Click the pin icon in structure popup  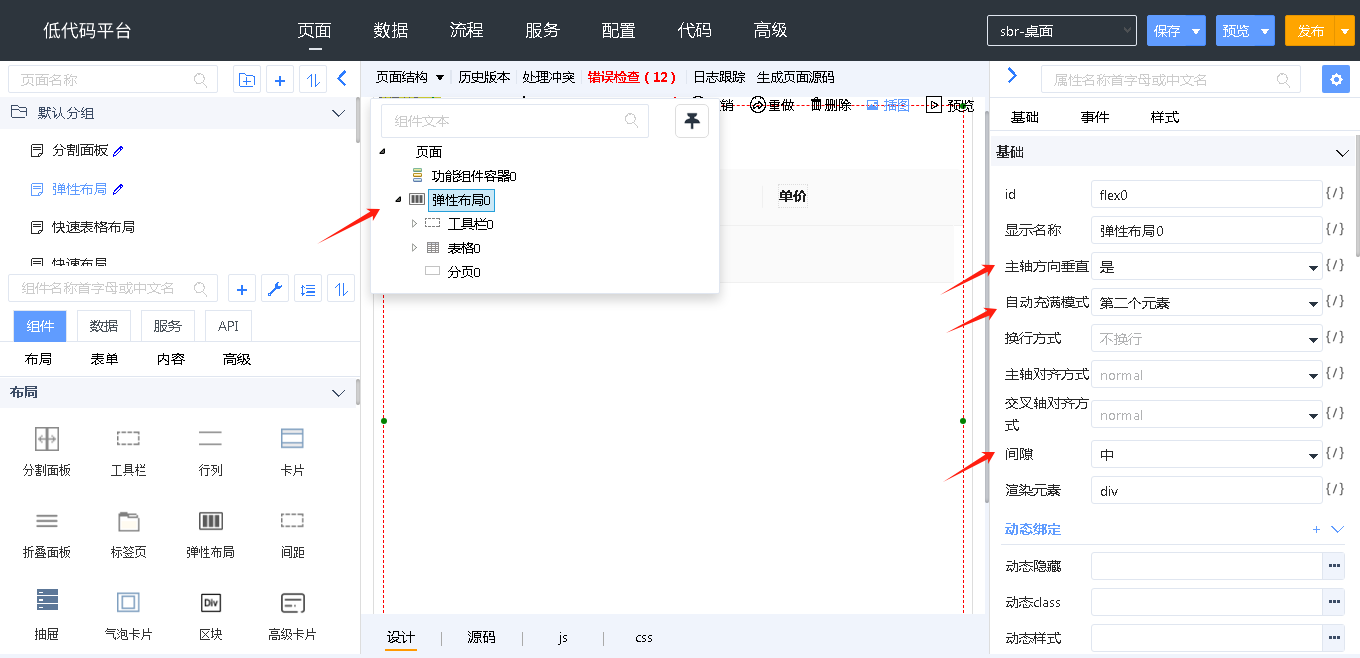pyautogui.click(x=692, y=121)
